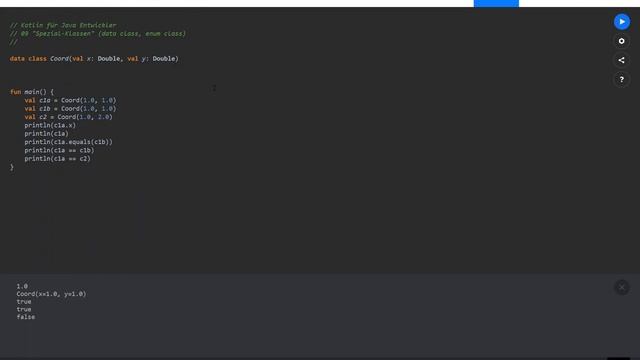Close the output console panel
Image resolution: width=640 pixels, height=360 pixels.
pyautogui.click(x=621, y=287)
